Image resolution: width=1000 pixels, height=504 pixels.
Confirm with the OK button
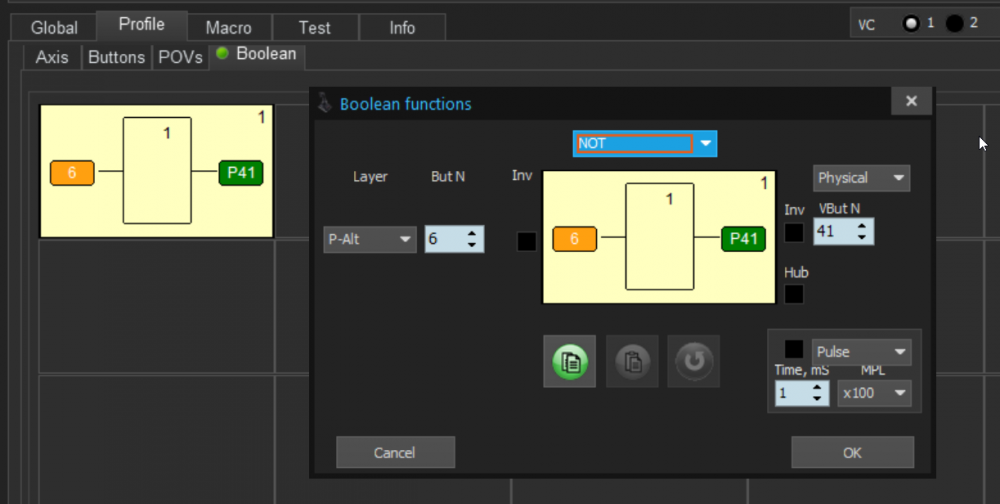[853, 452]
